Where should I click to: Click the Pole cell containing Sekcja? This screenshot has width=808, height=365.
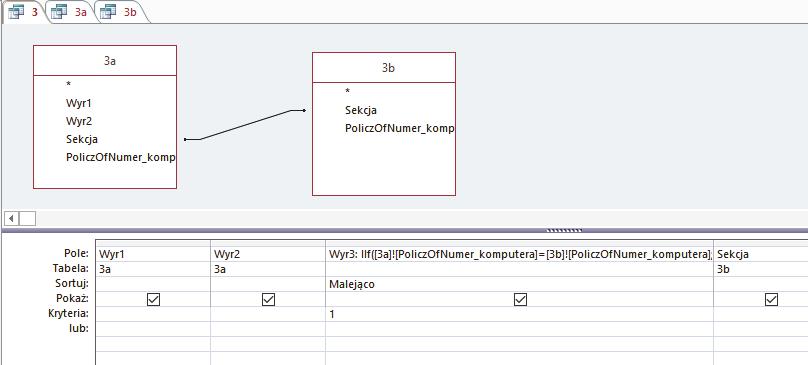[761, 254]
